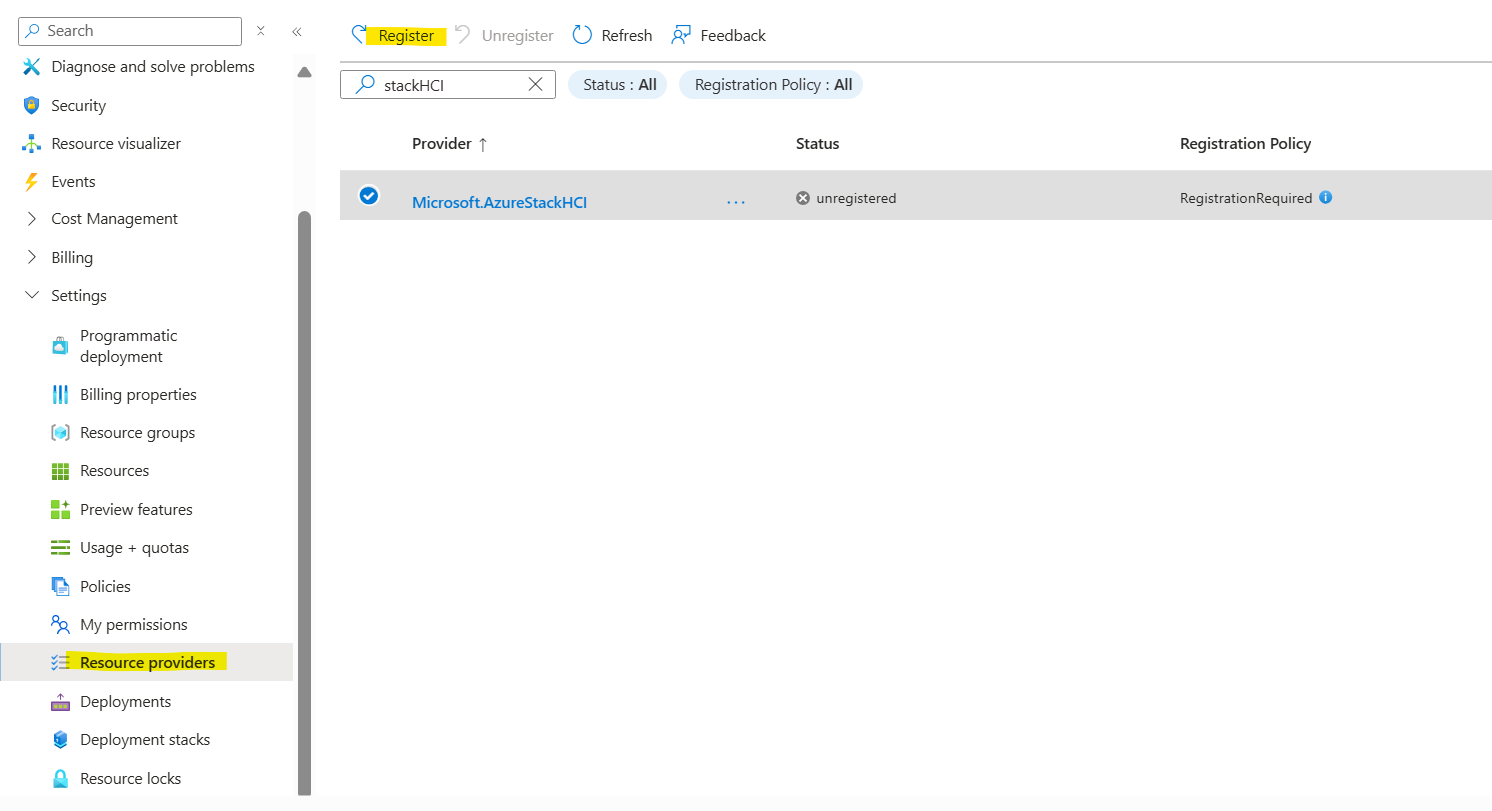Open Registration Policy : All filter

[x=771, y=85]
